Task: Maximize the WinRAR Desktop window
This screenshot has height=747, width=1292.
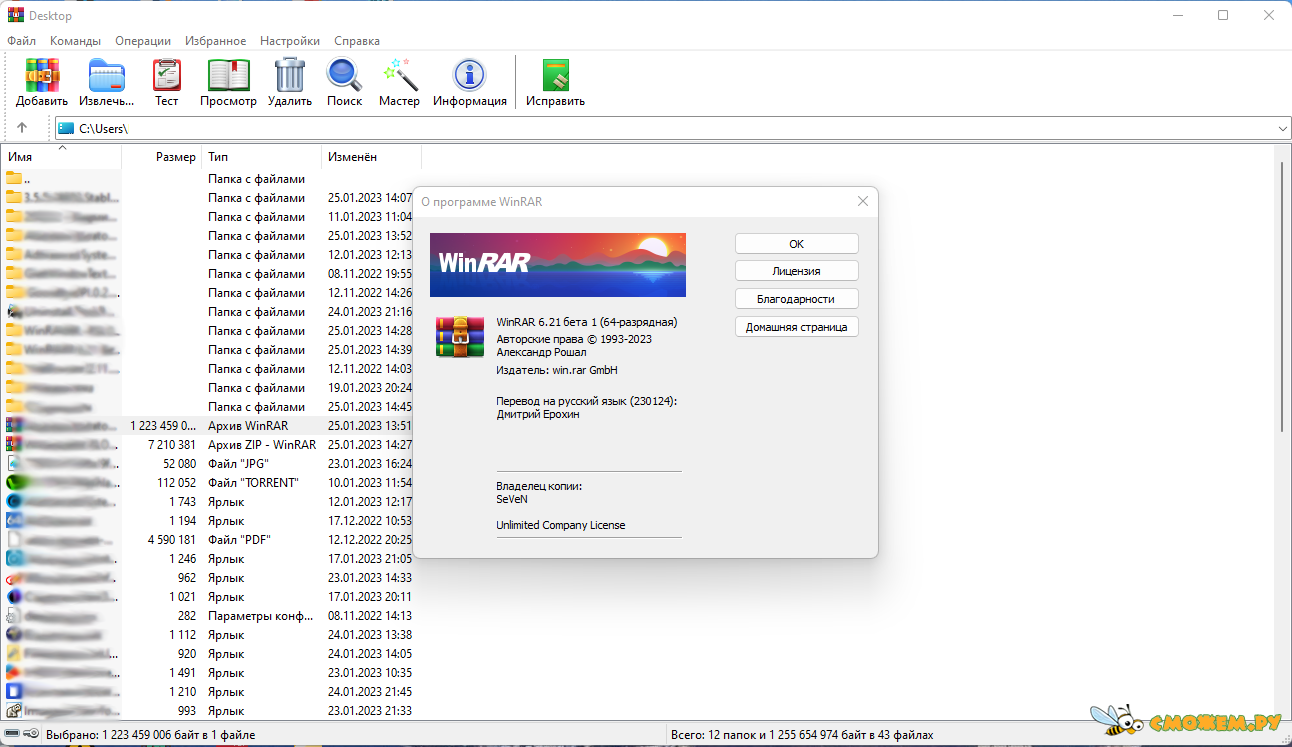Action: point(1222,15)
